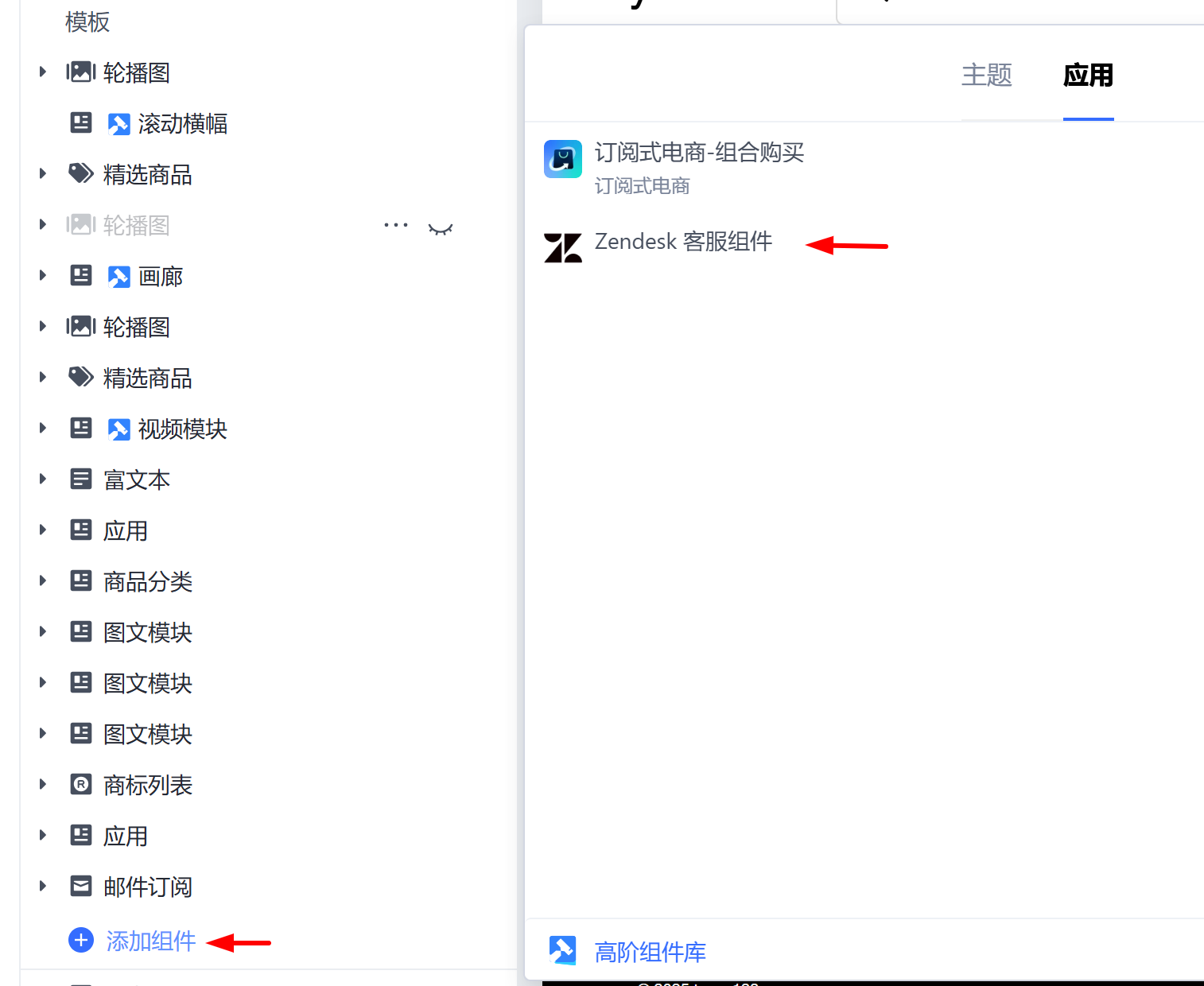
Task: Open the three-dot menu on hidden 轮播图
Action: (395, 225)
